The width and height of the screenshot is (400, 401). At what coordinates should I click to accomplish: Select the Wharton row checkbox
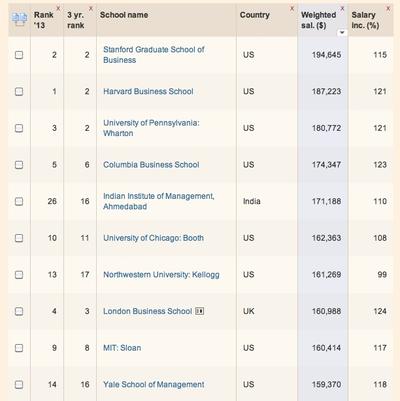[19, 128]
